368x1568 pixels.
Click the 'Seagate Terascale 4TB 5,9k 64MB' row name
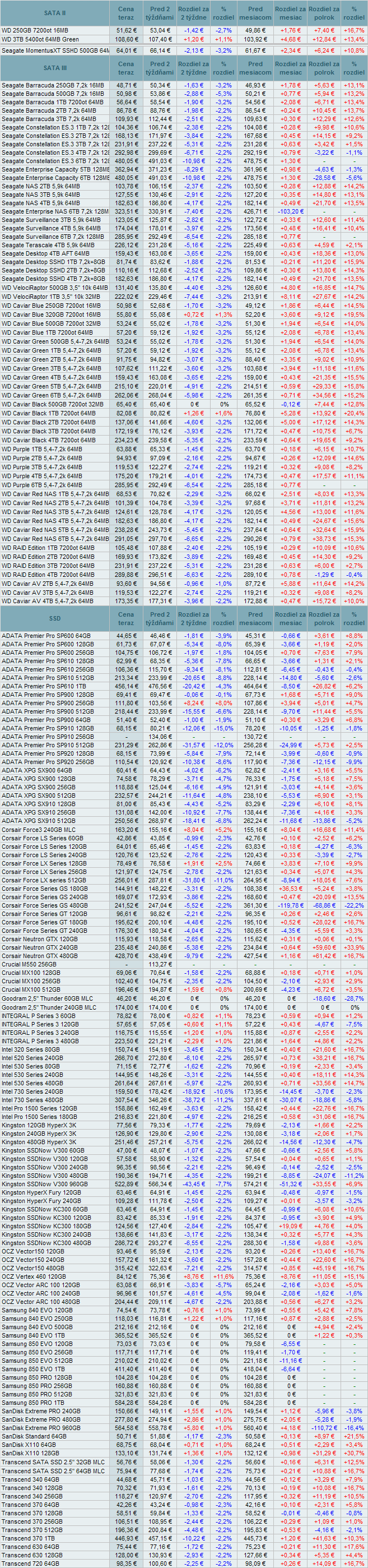pyautogui.click(x=48, y=246)
